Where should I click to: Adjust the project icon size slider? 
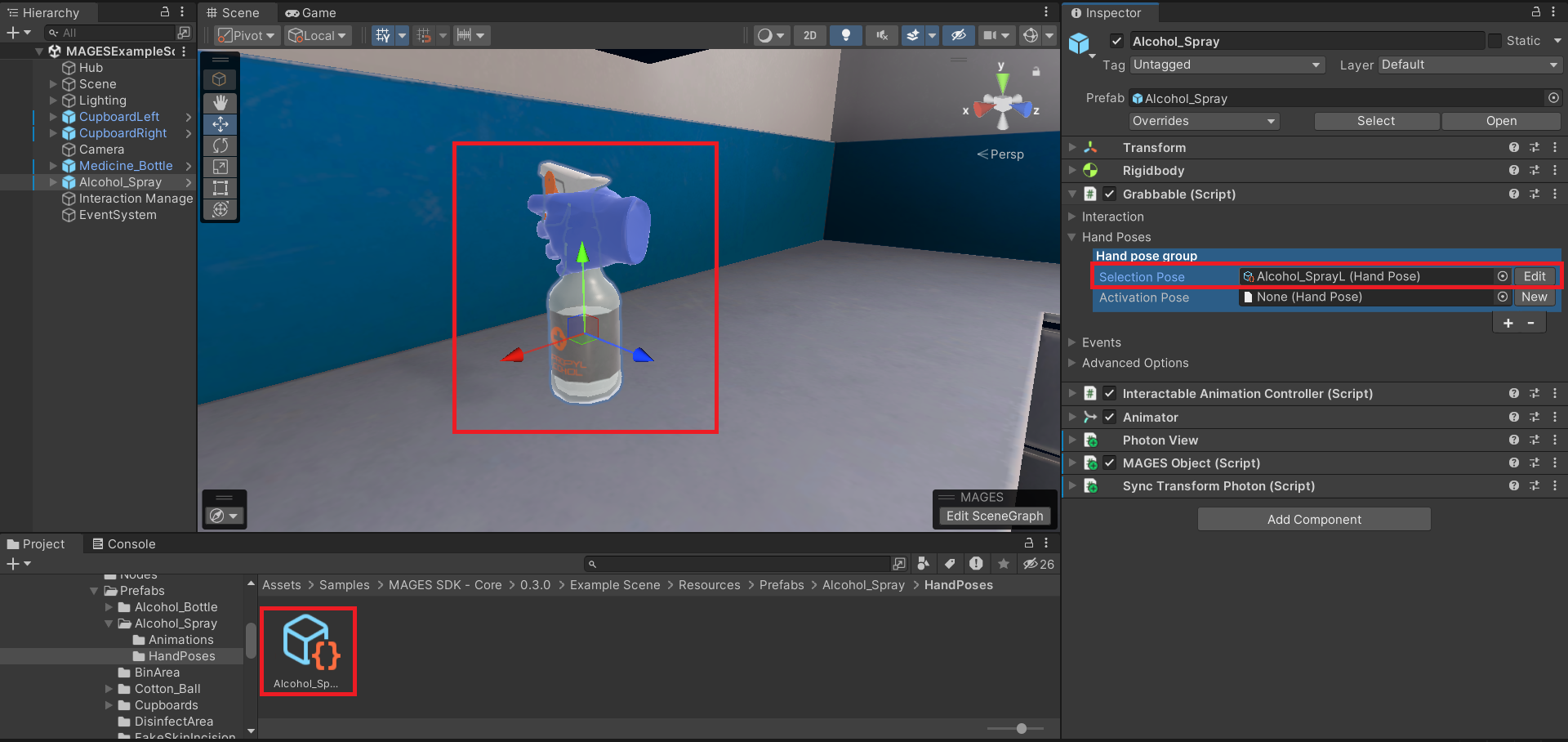tap(1021, 728)
